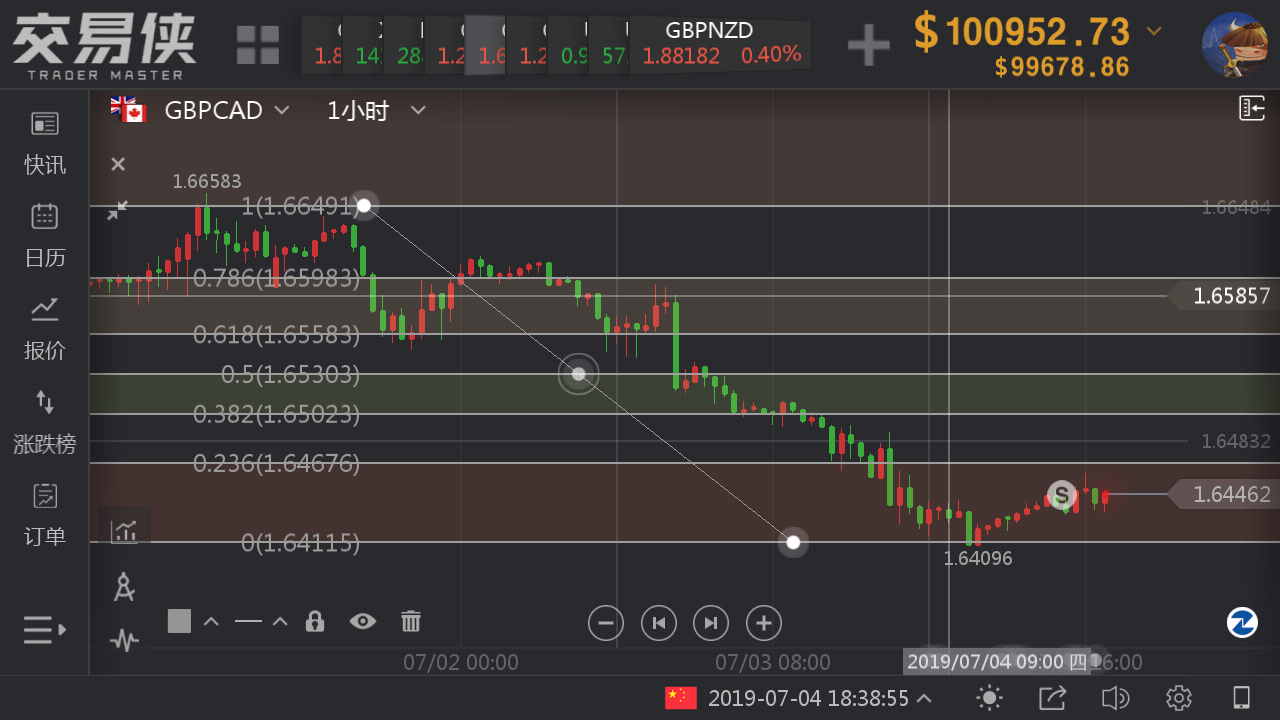Toggle brightness day/night mode
Image resolution: width=1280 pixels, height=720 pixels.
[989, 698]
